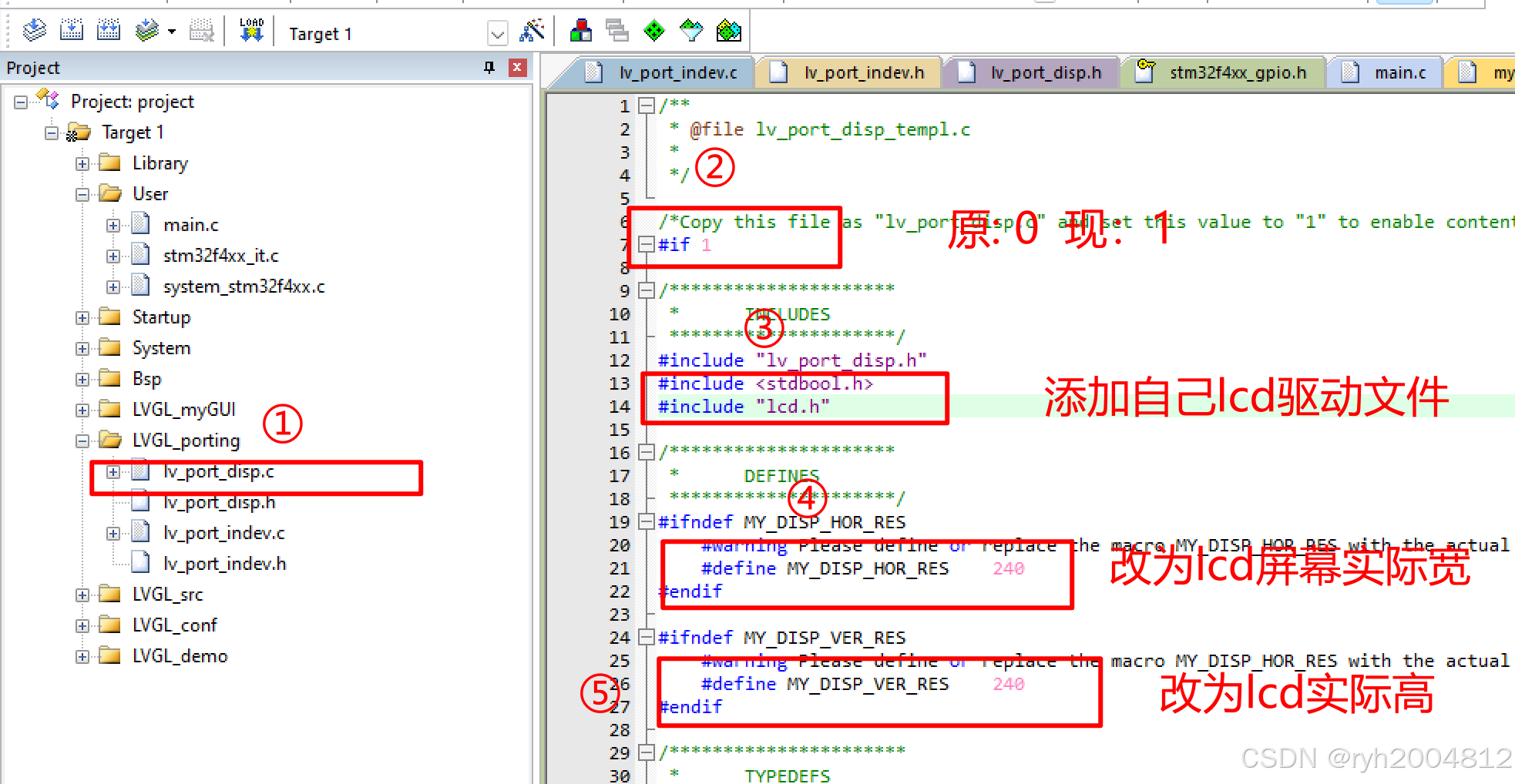Open the Target 1 selection dropdown
This screenshot has height=784, width=1515.
coord(498,34)
